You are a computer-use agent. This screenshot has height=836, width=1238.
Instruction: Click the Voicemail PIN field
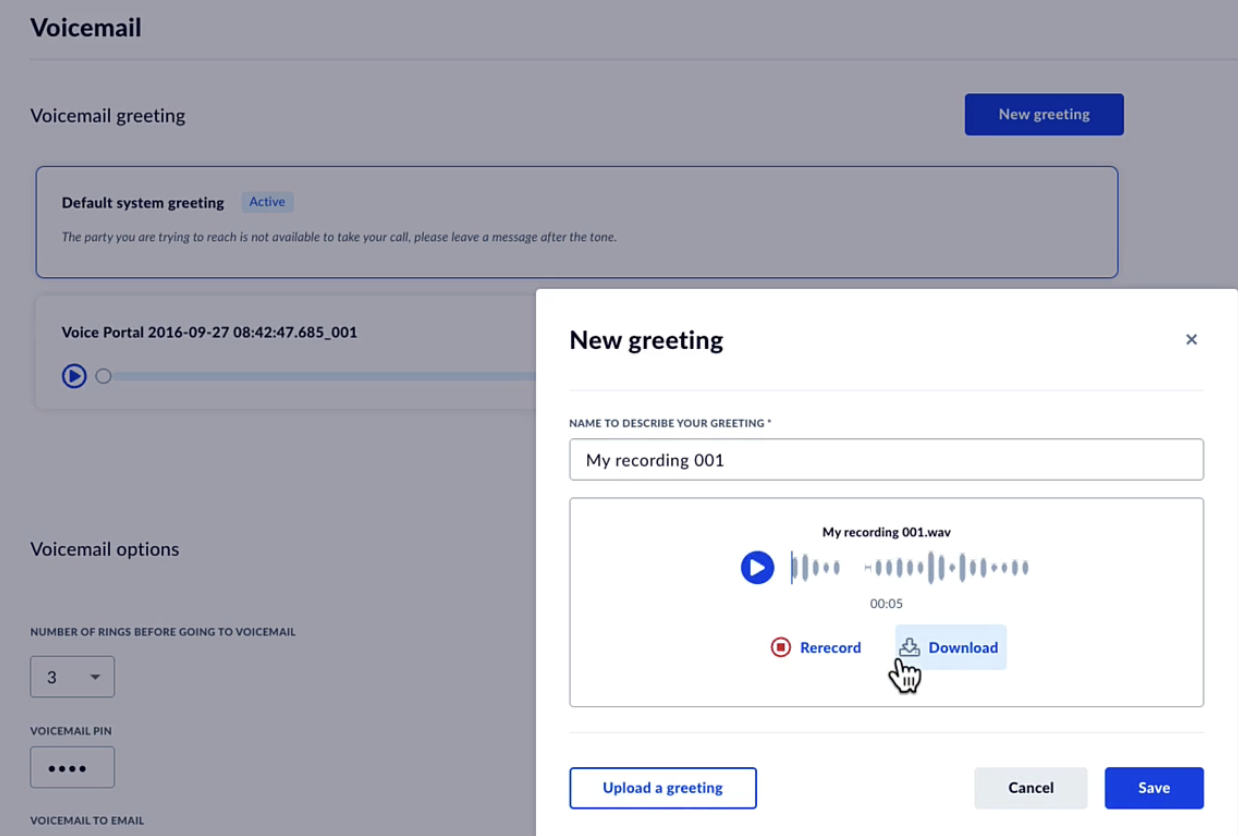72,768
